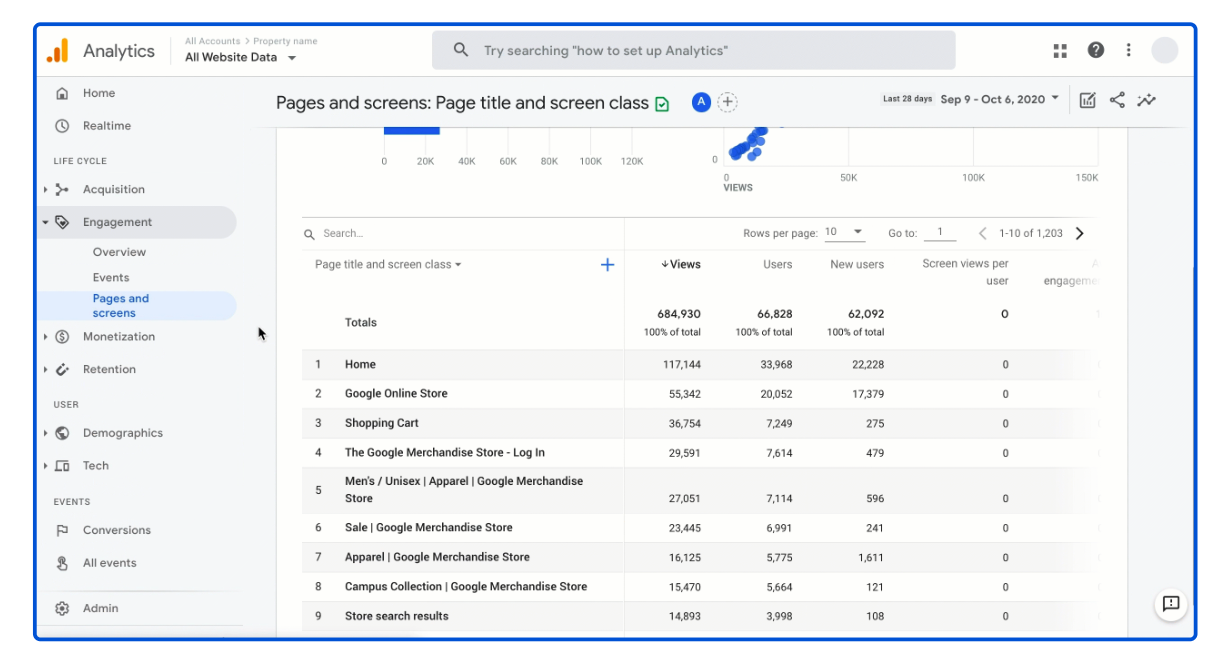The height and width of the screenshot is (657, 1218).
Task: Open the date range dropdown
Action: pyautogui.click(x=1000, y=99)
